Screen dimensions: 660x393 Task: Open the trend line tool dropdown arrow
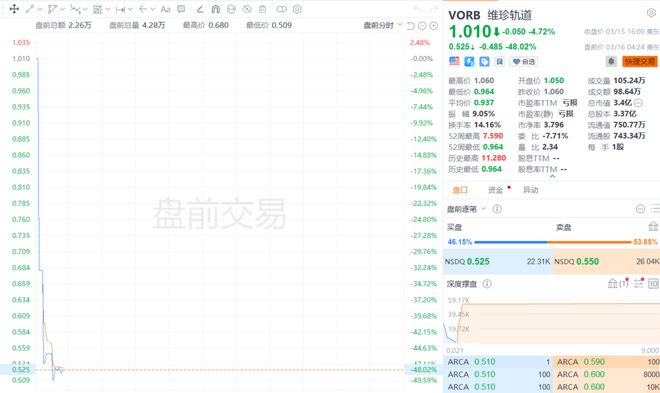[40, 9]
